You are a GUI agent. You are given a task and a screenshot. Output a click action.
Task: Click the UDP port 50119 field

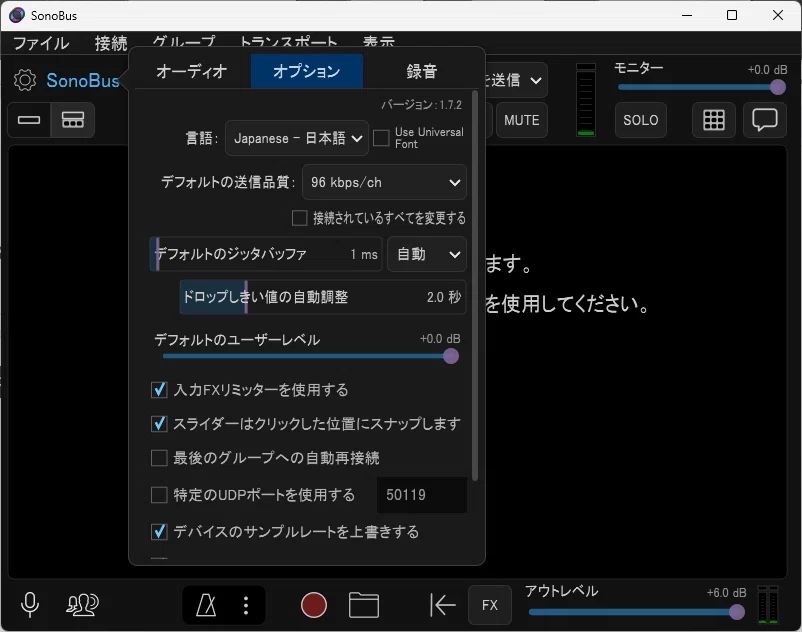point(422,495)
